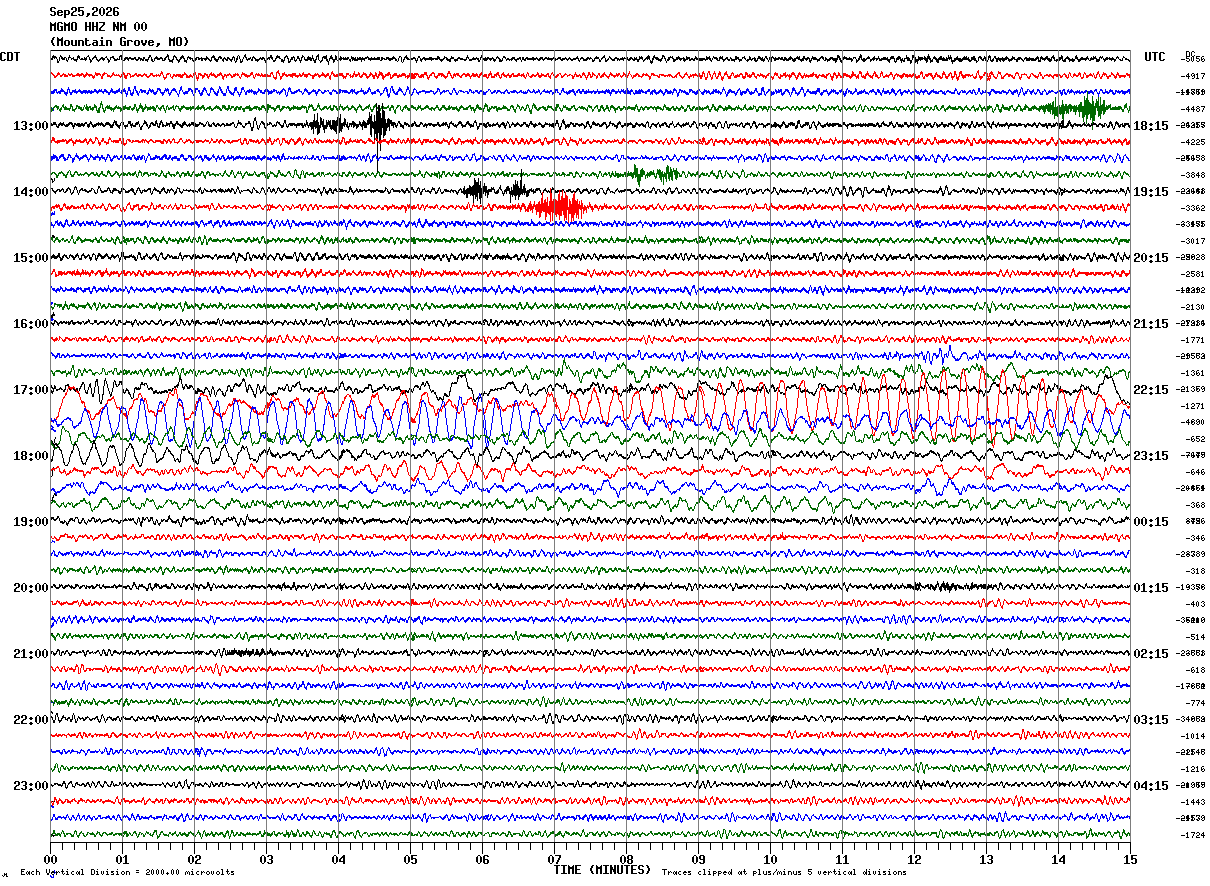Click the red seismic burst near minute 07
The image size is (1210, 886).
(558, 207)
